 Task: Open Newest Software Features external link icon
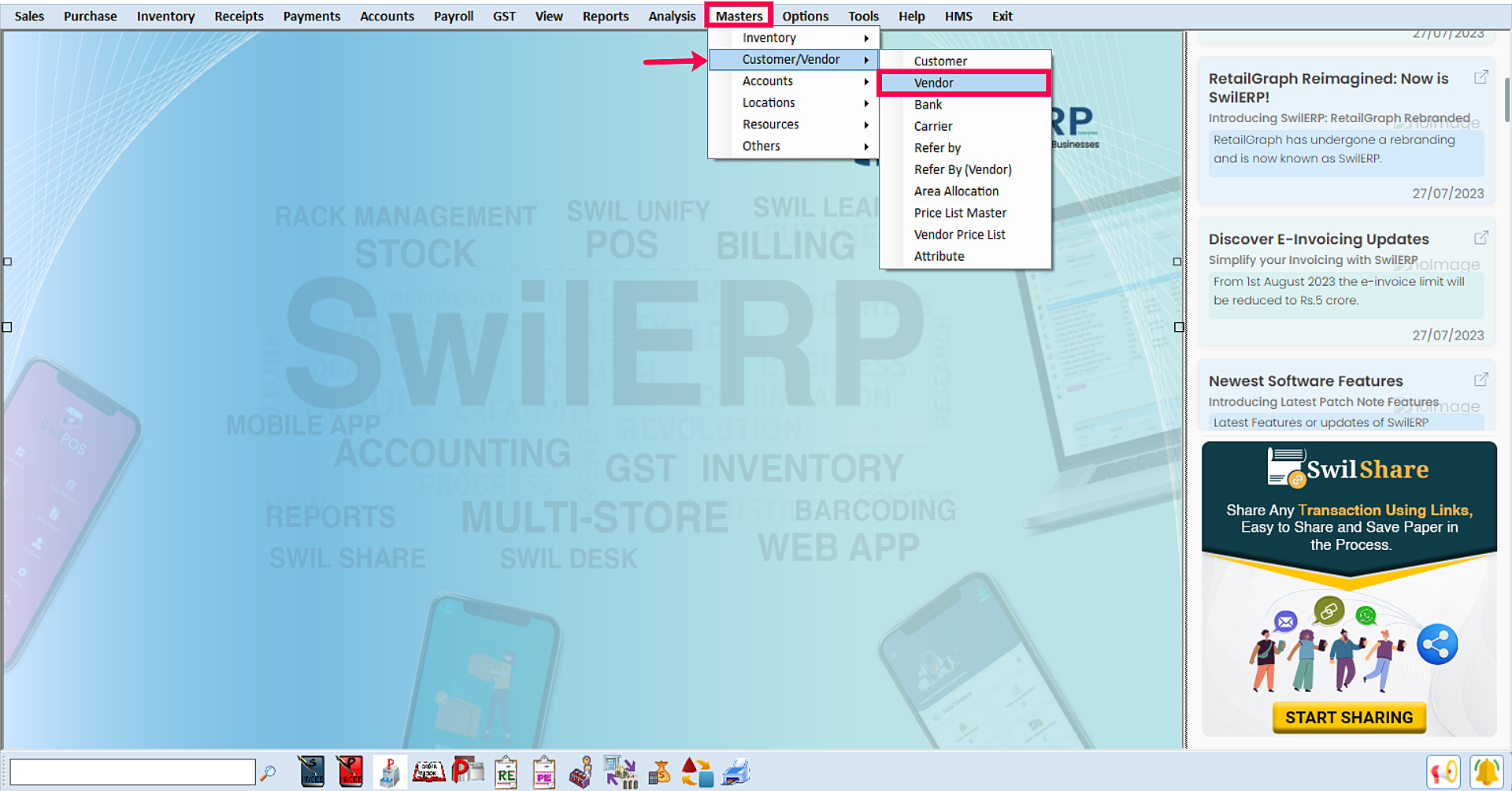coord(1480,380)
